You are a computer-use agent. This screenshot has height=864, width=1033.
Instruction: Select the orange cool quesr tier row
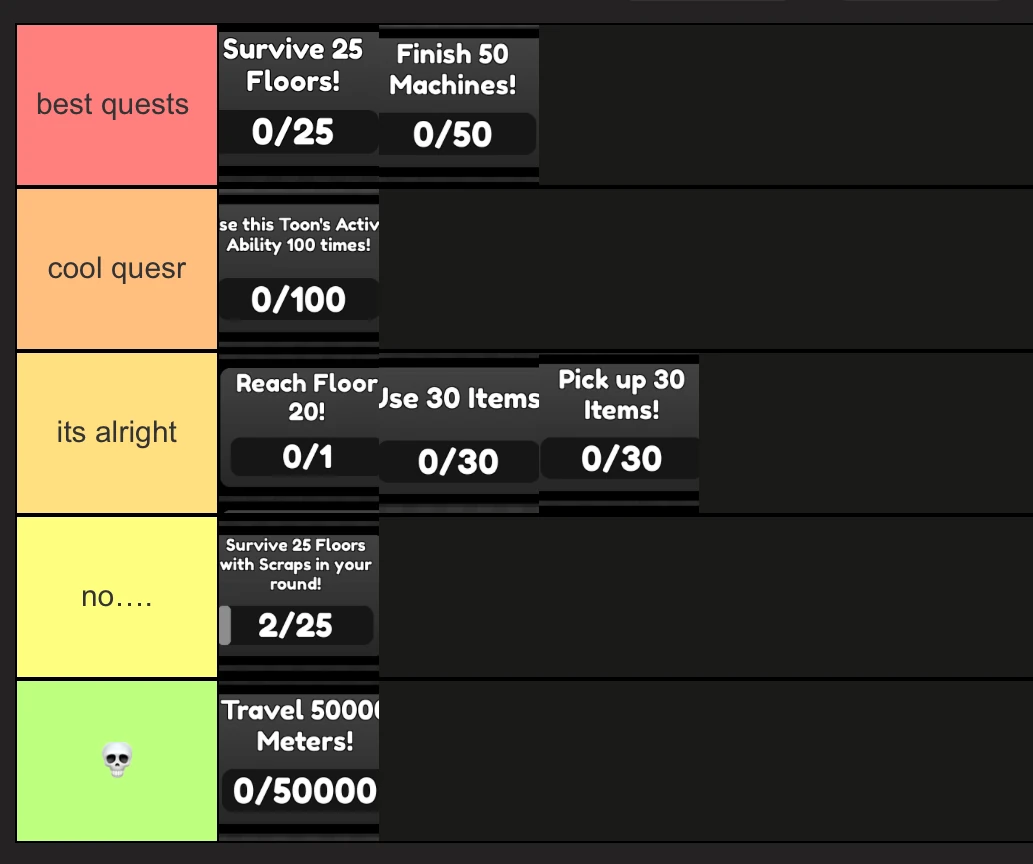click(x=116, y=268)
